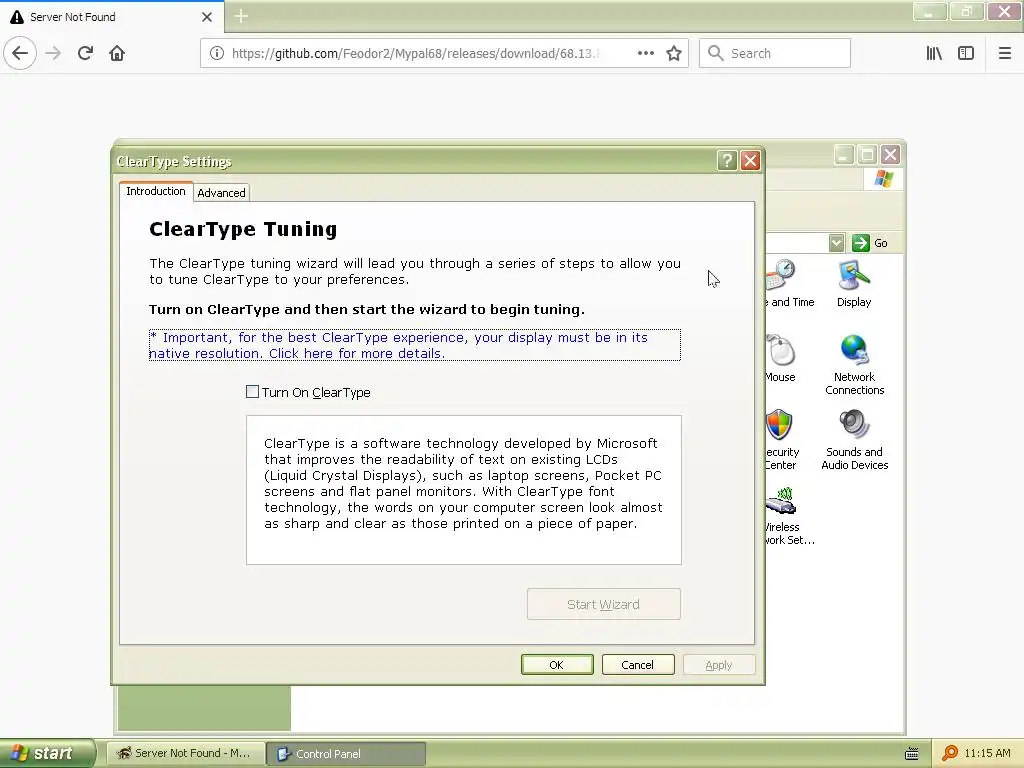Open Wireless Network Setup icon

[790, 515]
